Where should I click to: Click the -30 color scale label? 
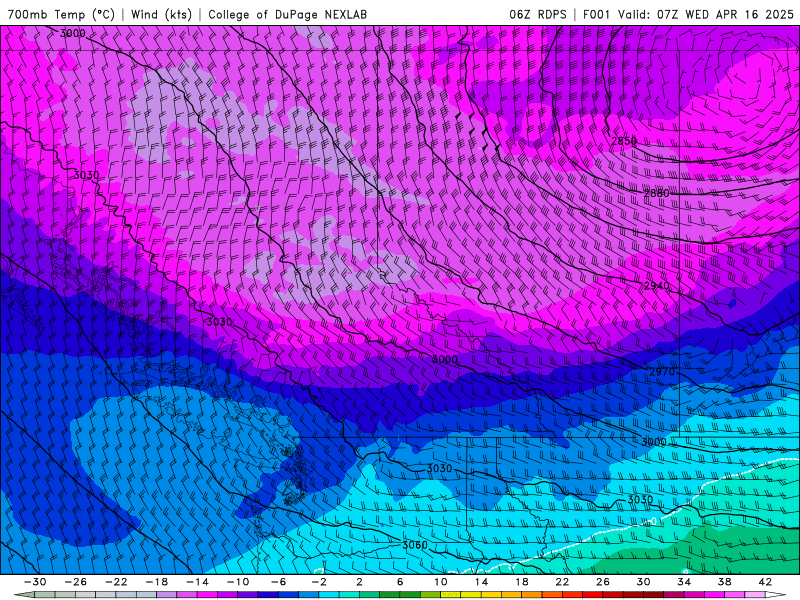coord(35,582)
